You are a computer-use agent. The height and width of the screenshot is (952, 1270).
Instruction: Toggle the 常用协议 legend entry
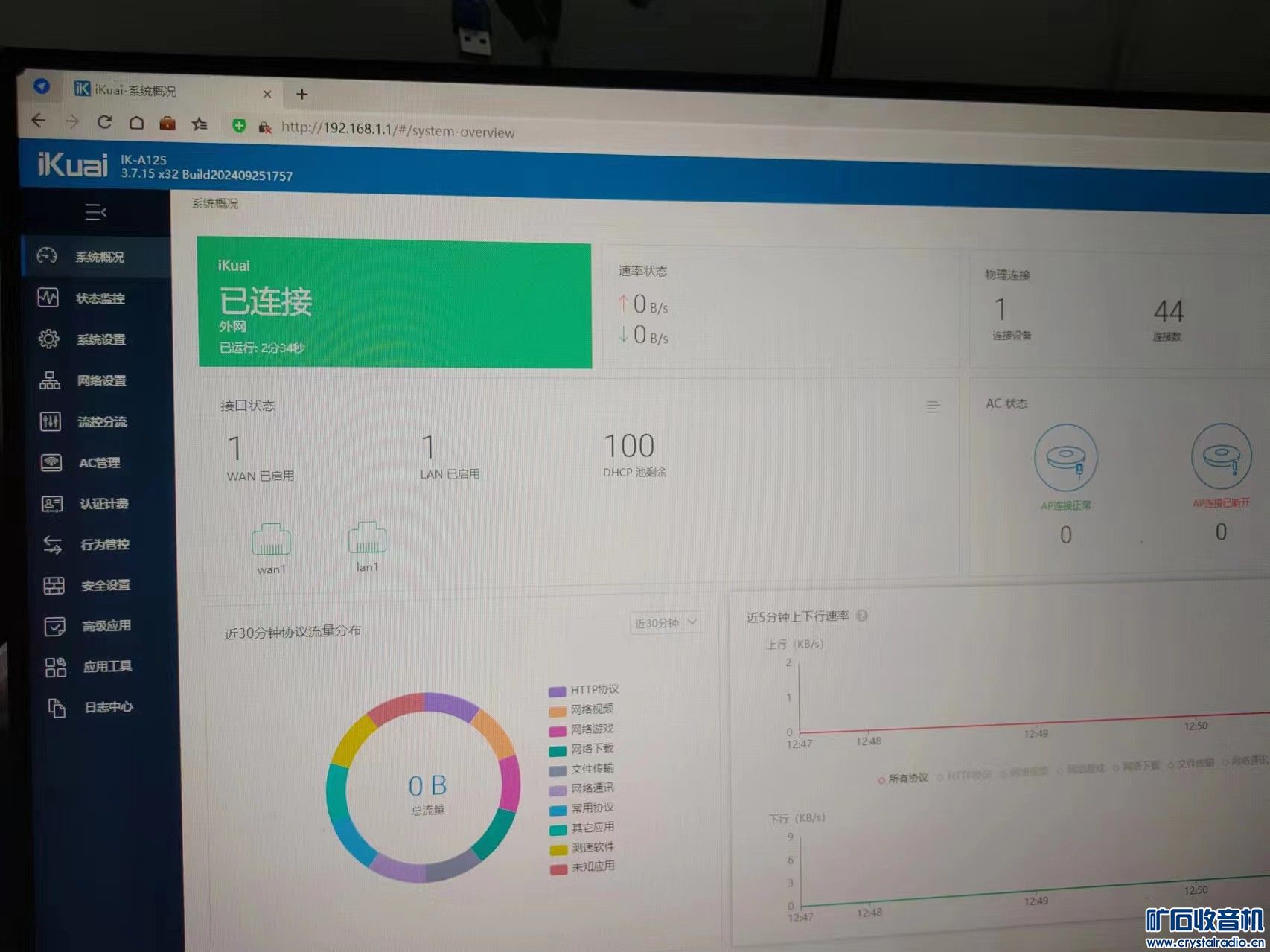click(x=582, y=808)
